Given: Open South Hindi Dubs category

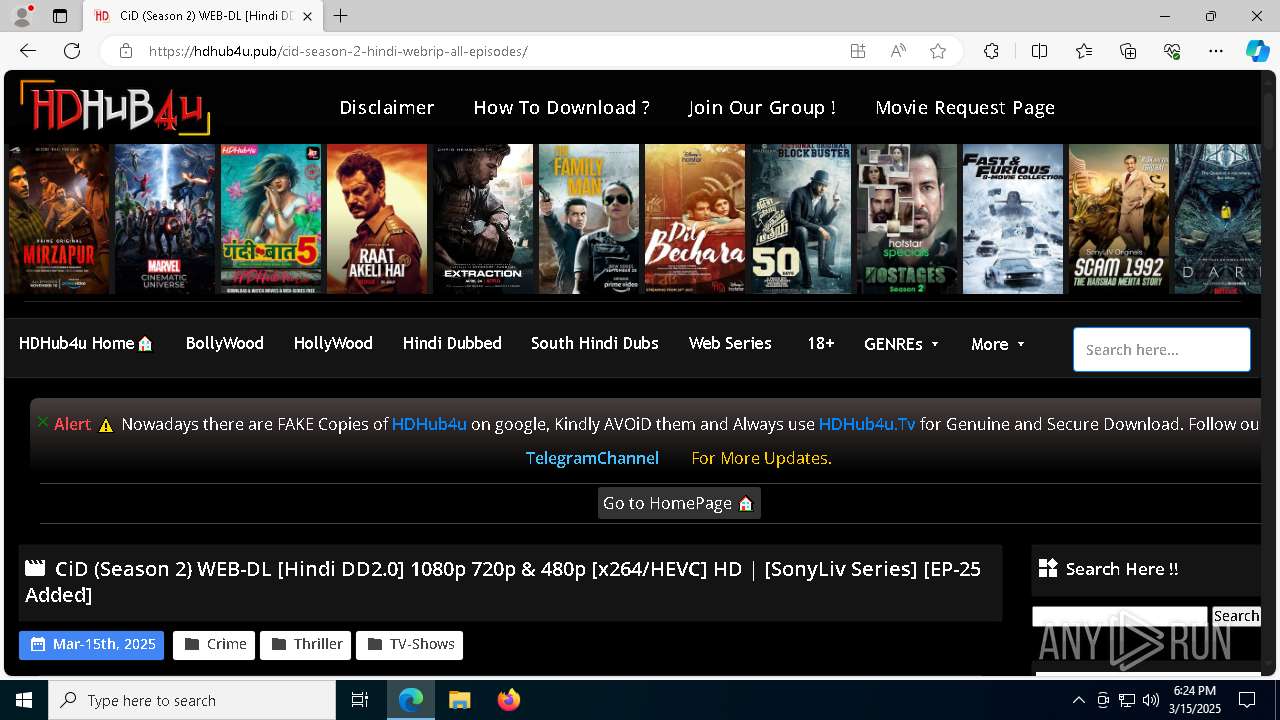Looking at the screenshot, I should (595, 343).
